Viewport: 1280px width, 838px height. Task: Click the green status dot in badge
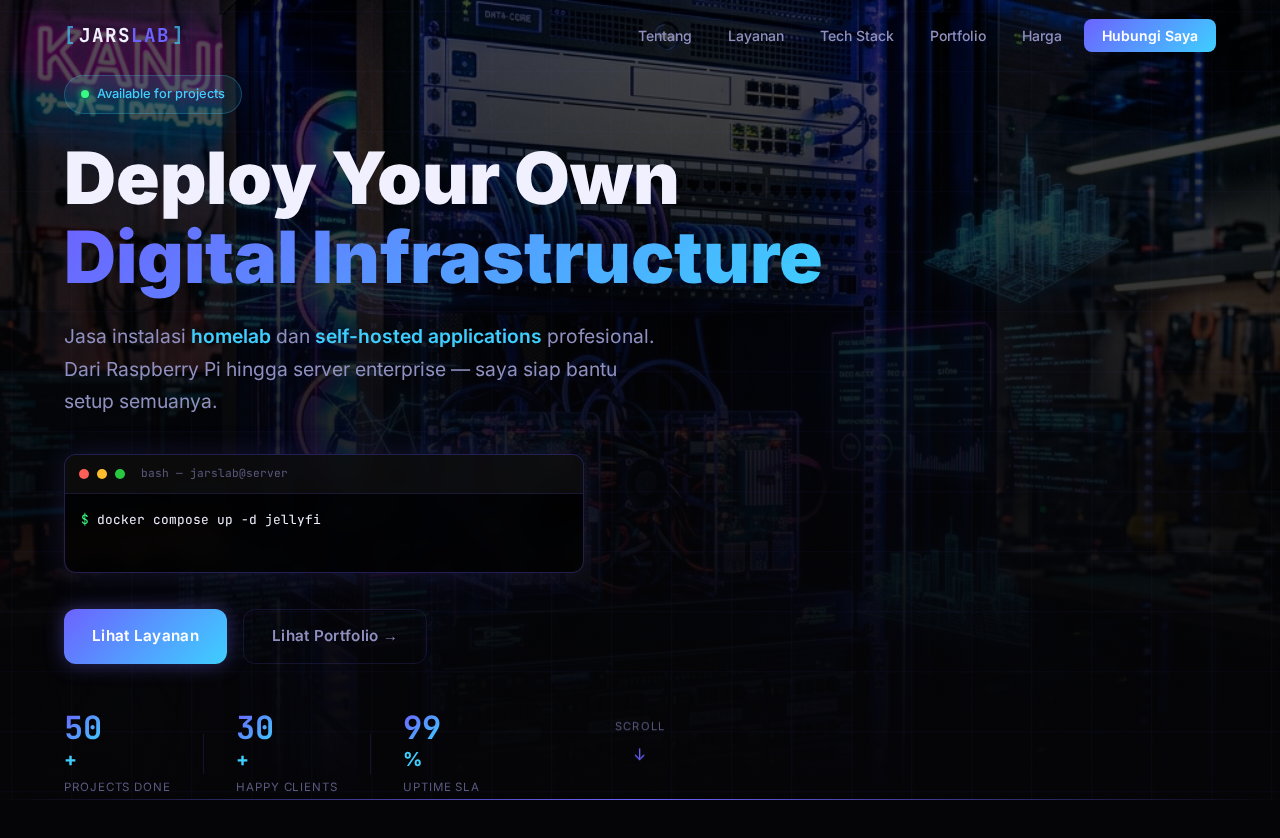click(x=85, y=94)
